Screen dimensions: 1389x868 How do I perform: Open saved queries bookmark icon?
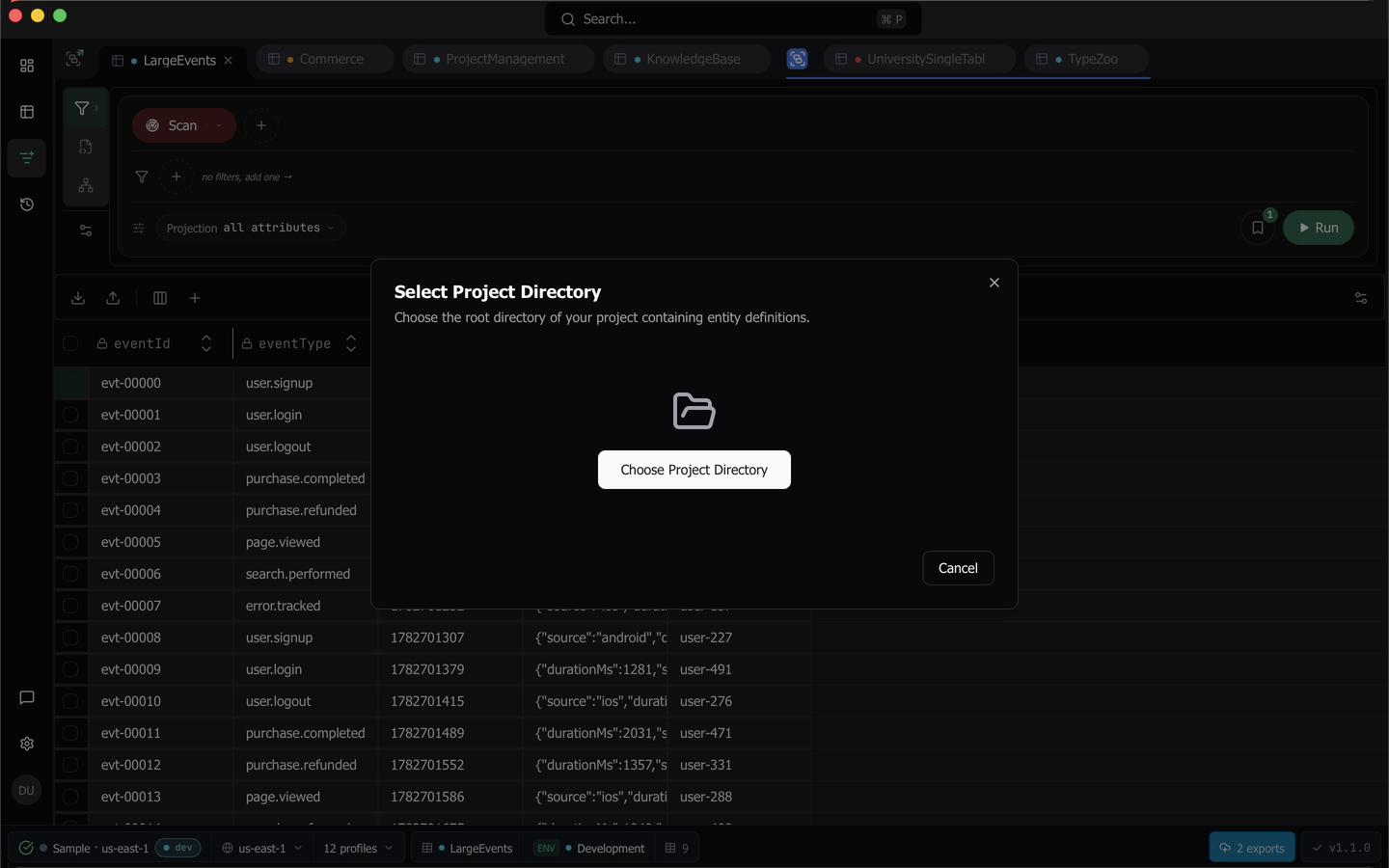point(1258,229)
